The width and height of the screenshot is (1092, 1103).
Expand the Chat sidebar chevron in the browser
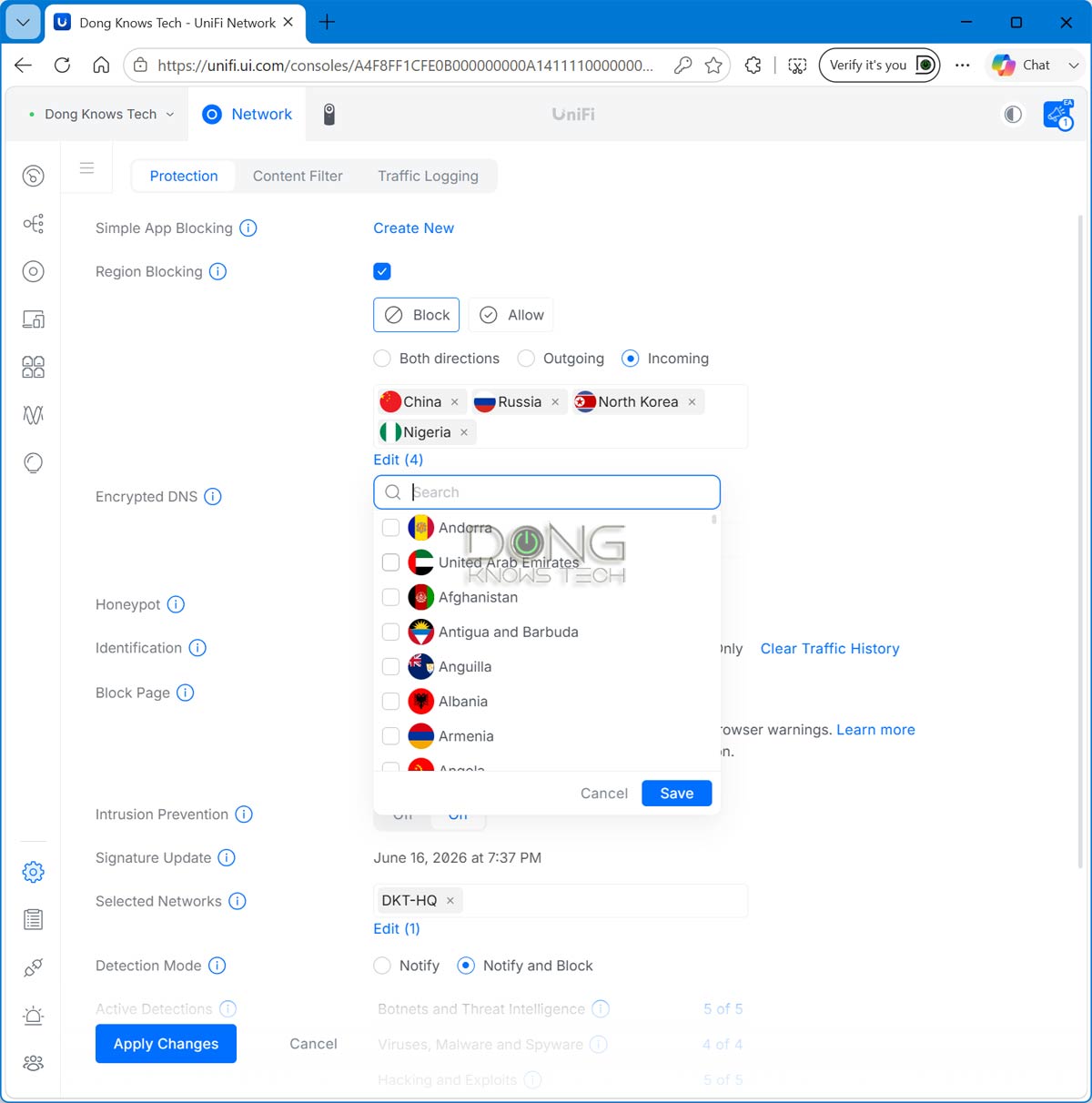(x=1074, y=66)
